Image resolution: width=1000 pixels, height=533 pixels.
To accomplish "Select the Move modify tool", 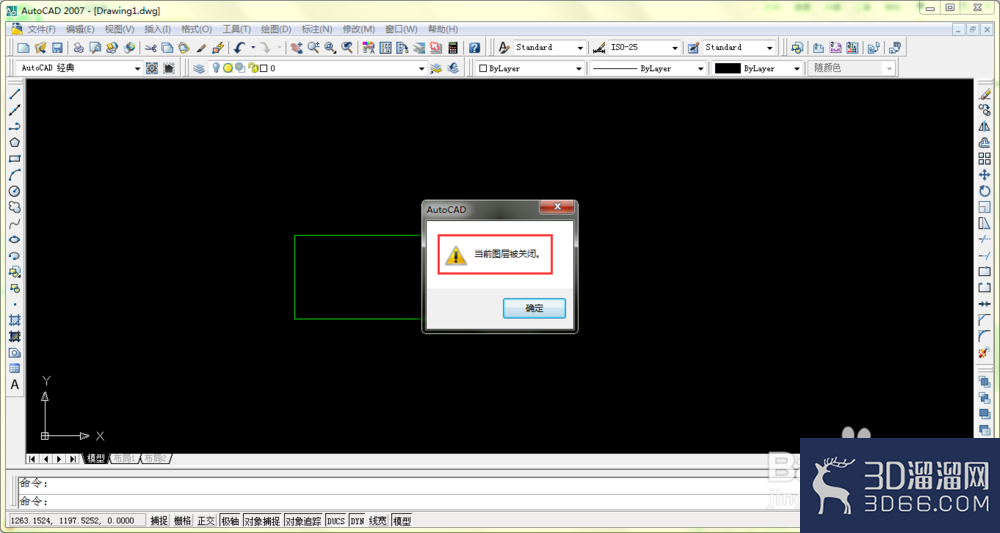I will [985, 175].
